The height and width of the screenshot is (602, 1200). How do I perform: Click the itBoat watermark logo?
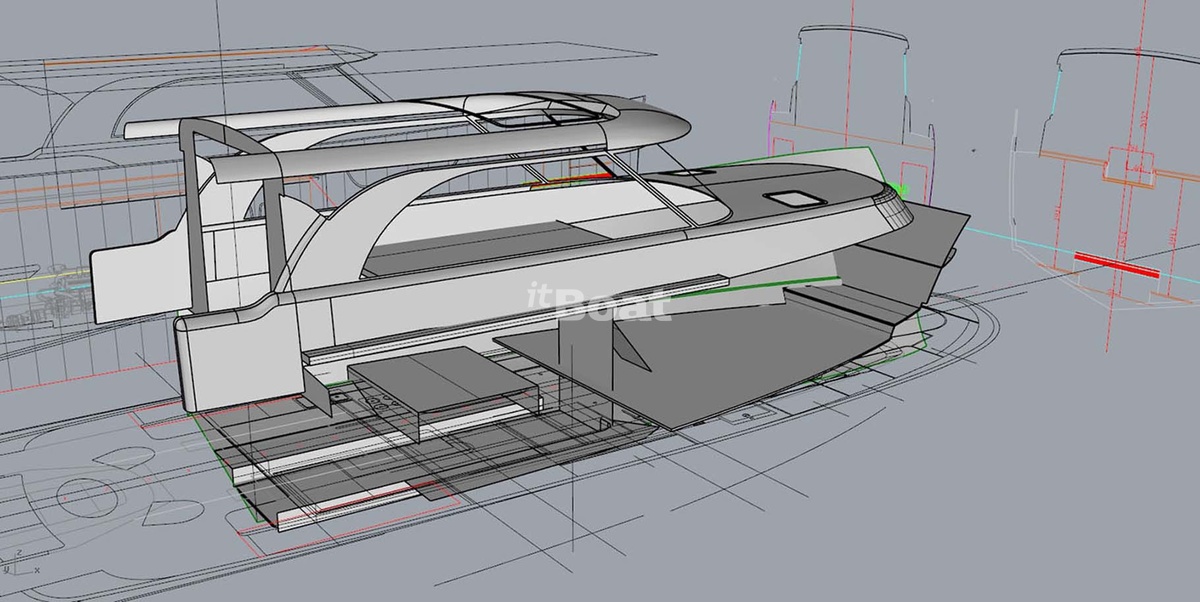pos(599,302)
